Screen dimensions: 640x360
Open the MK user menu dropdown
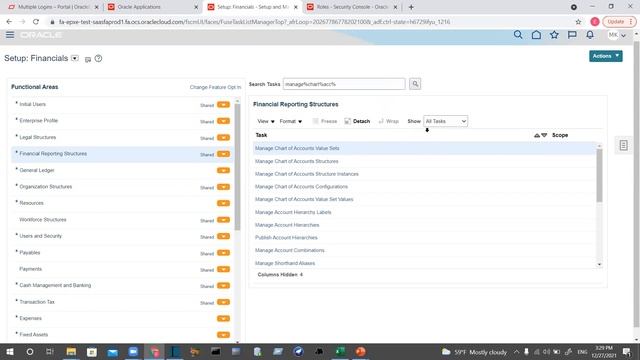point(617,35)
